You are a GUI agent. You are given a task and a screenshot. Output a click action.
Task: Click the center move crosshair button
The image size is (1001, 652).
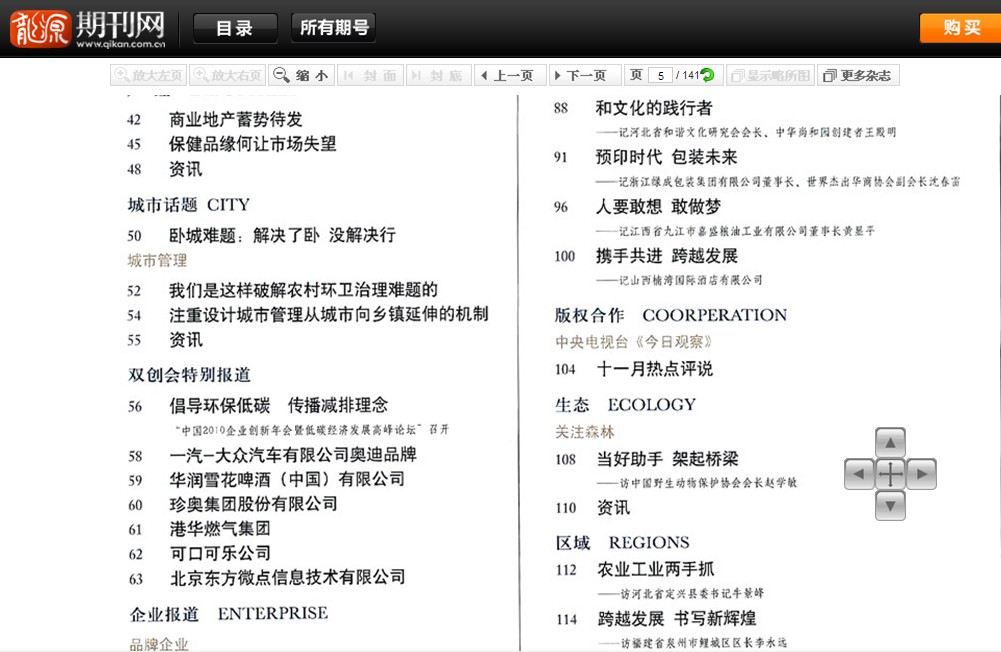[890, 473]
